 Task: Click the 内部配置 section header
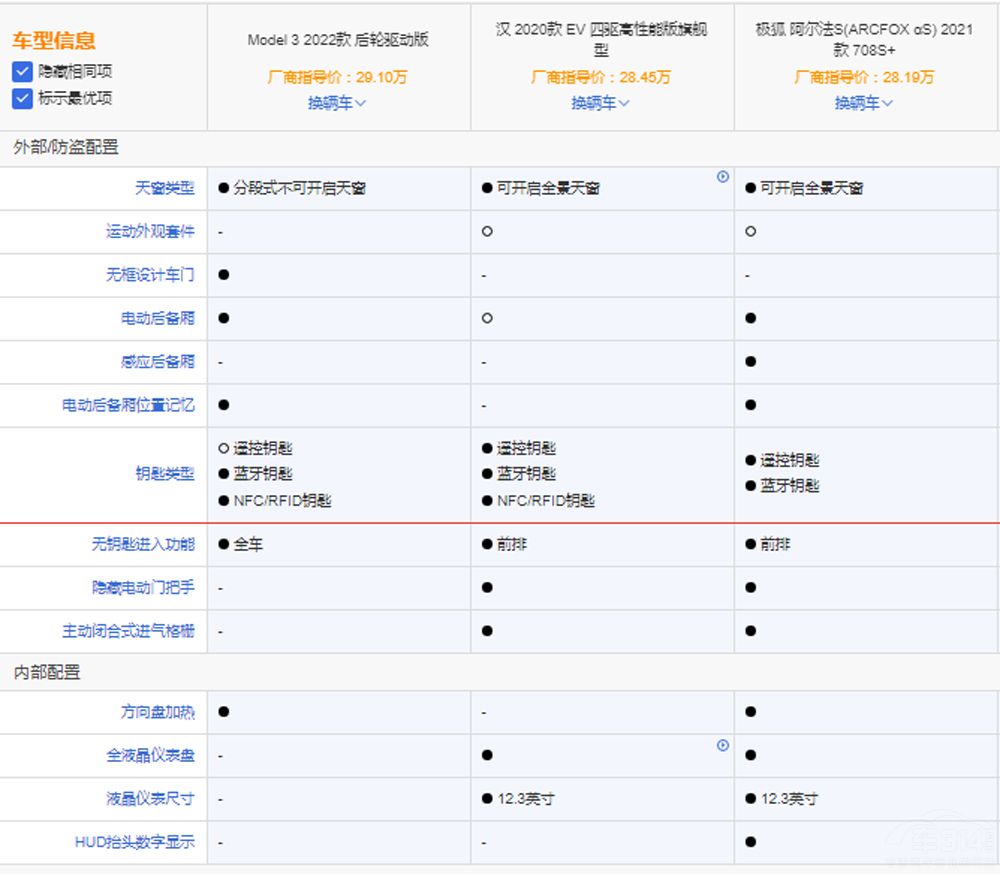(47, 672)
